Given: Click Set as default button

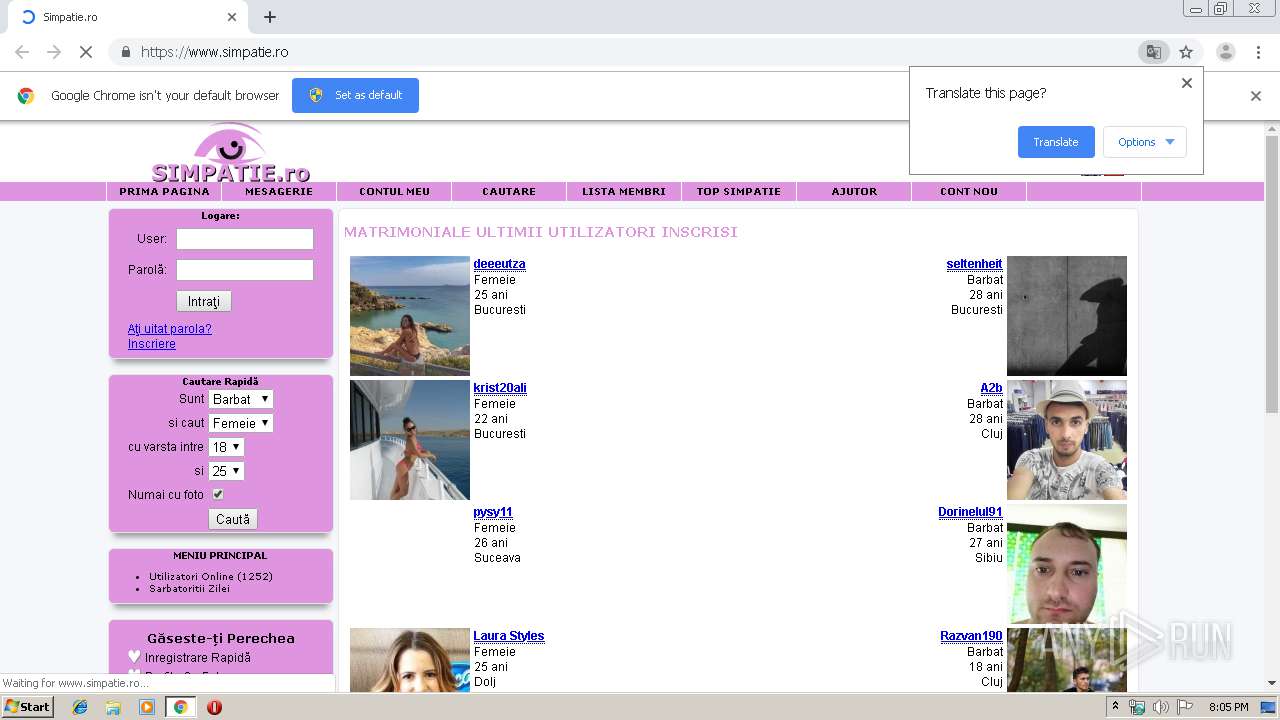Looking at the screenshot, I should pyautogui.click(x=355, y=95).
